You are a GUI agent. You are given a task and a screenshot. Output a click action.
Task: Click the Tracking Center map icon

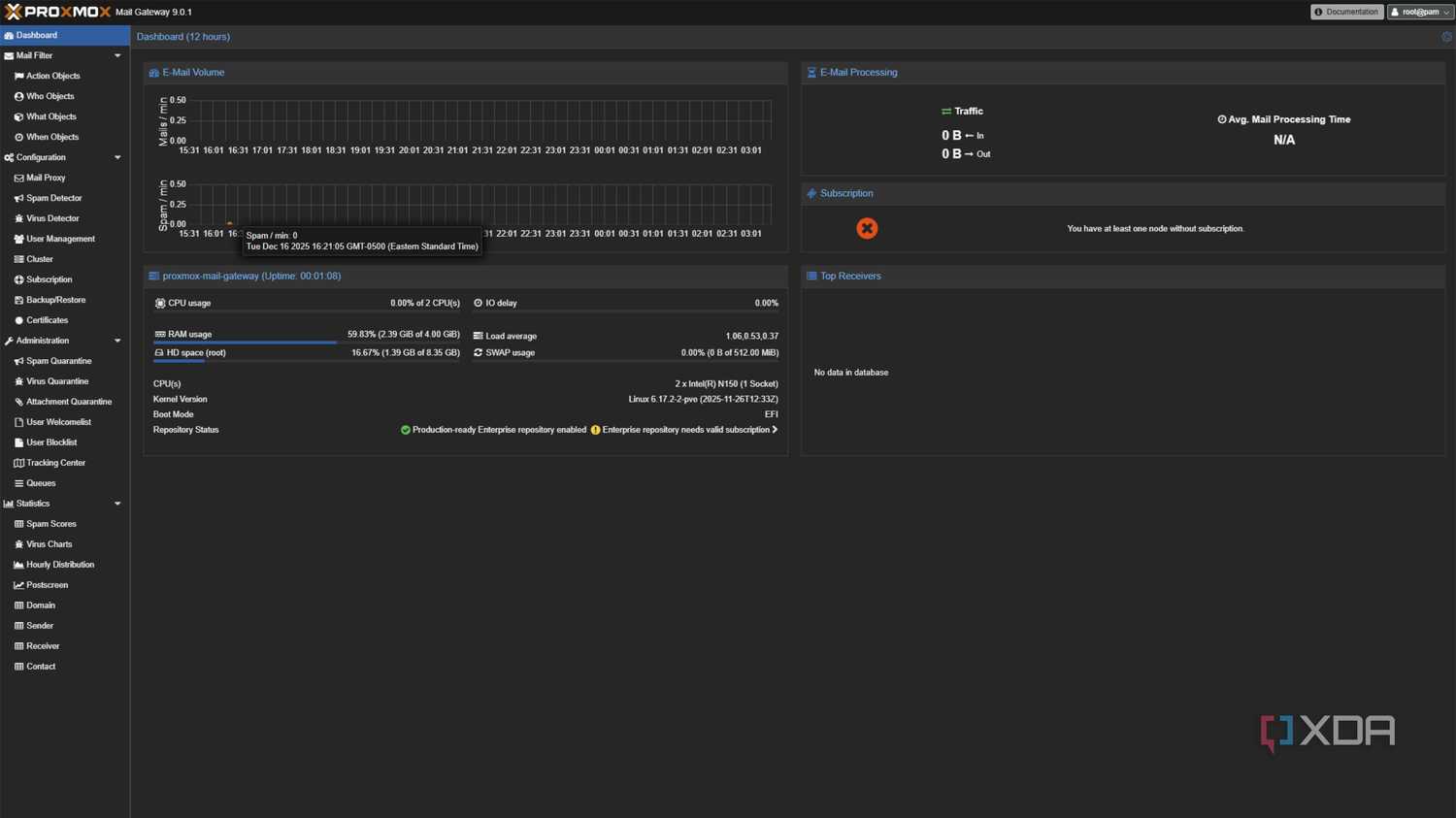[18, 463]
